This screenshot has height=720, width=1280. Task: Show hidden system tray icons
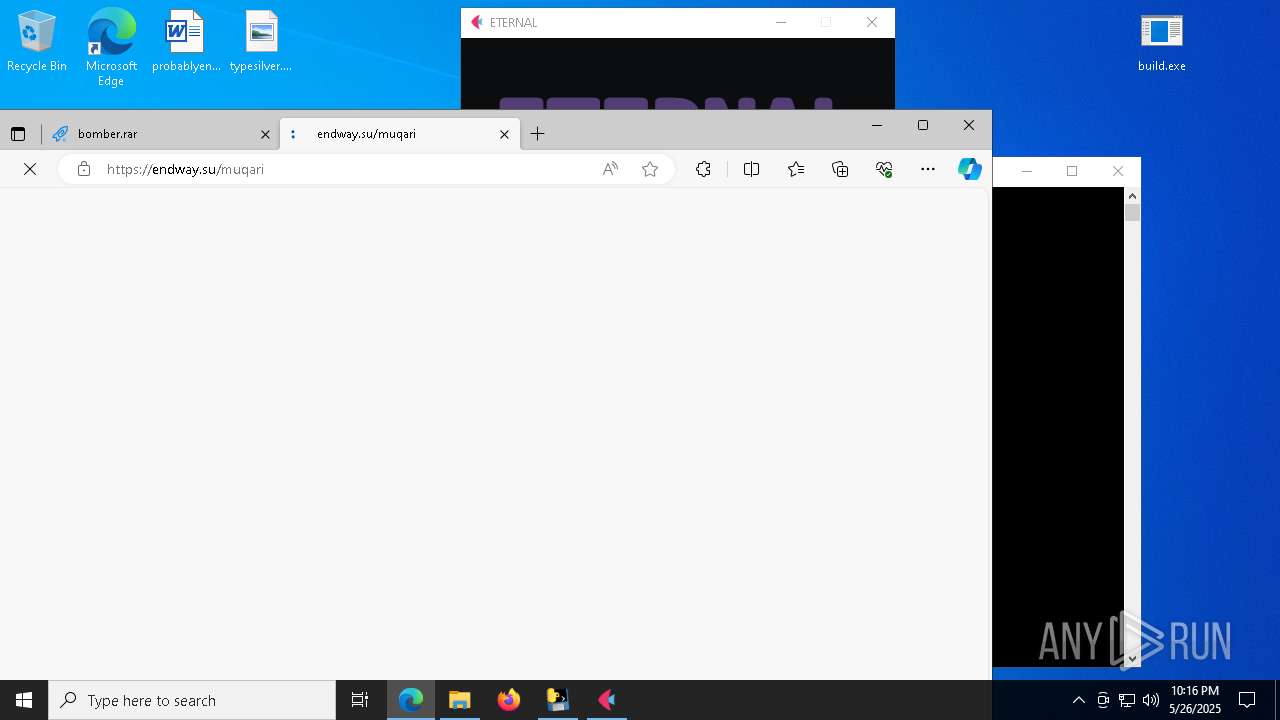pyautogui.click(x=1078, y=700)
